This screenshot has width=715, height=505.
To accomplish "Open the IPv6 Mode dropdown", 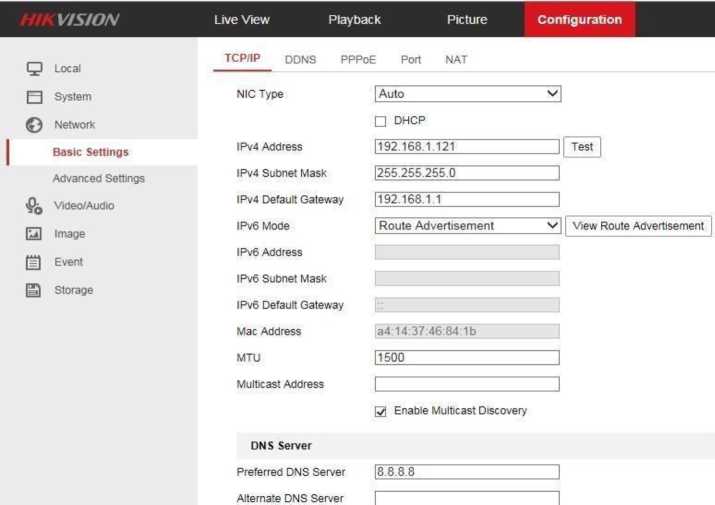I will tap(467, 226).
